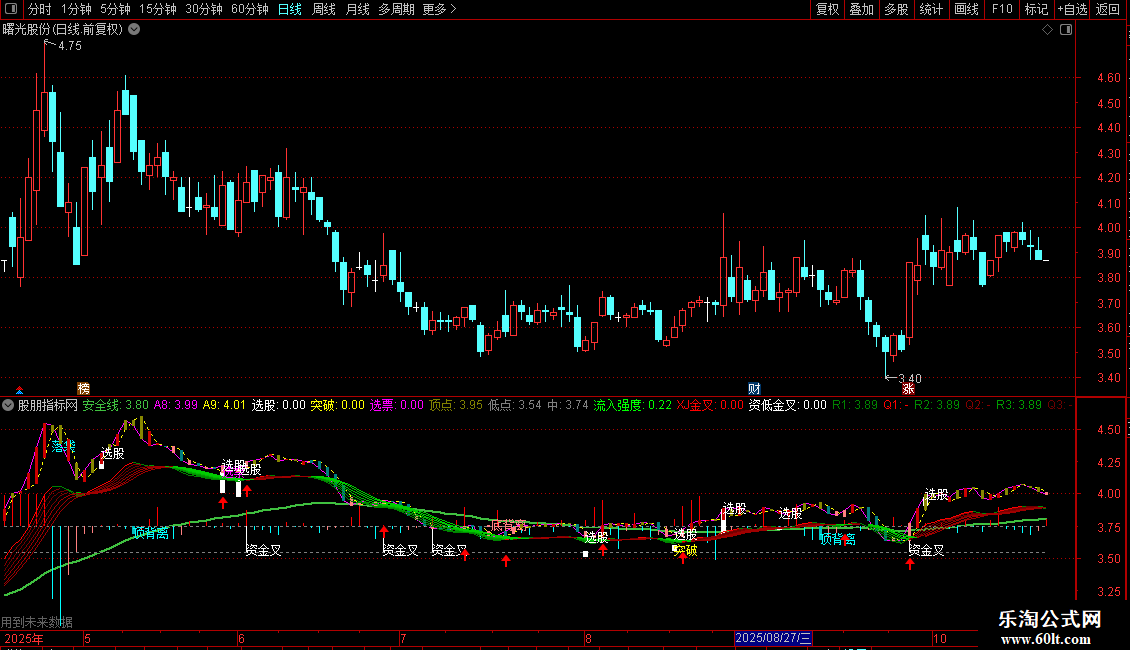Click the yellow 突破 signal label

pos(685,551)
